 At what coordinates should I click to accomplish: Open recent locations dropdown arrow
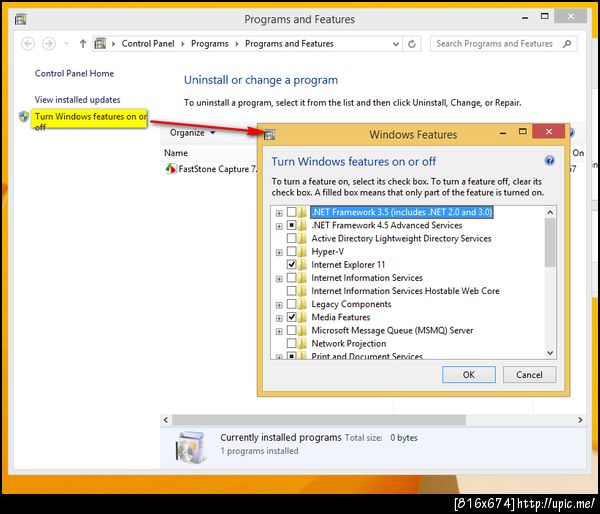[x=67, y=44]
